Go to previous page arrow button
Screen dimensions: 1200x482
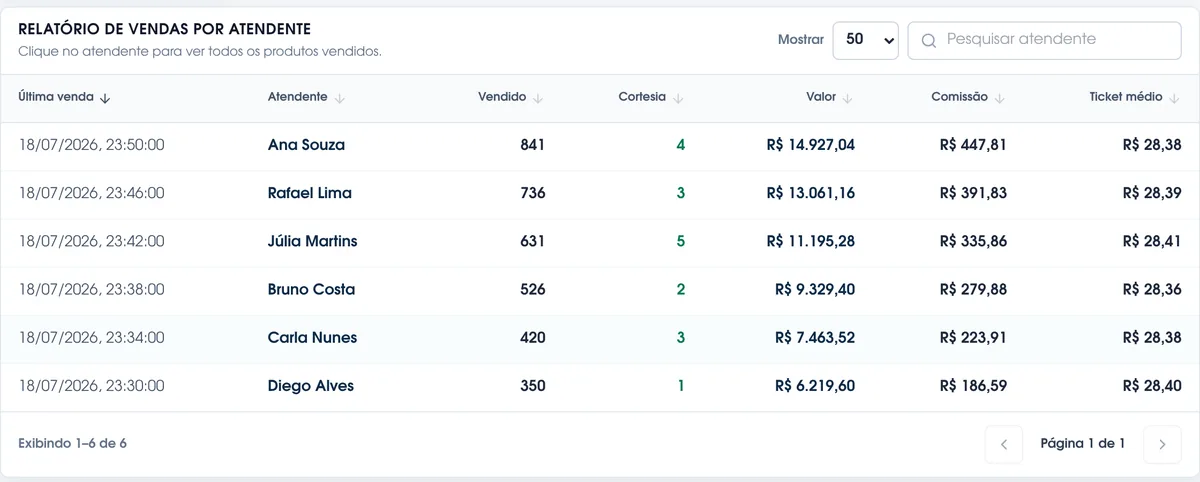[x=1004, y=444]
